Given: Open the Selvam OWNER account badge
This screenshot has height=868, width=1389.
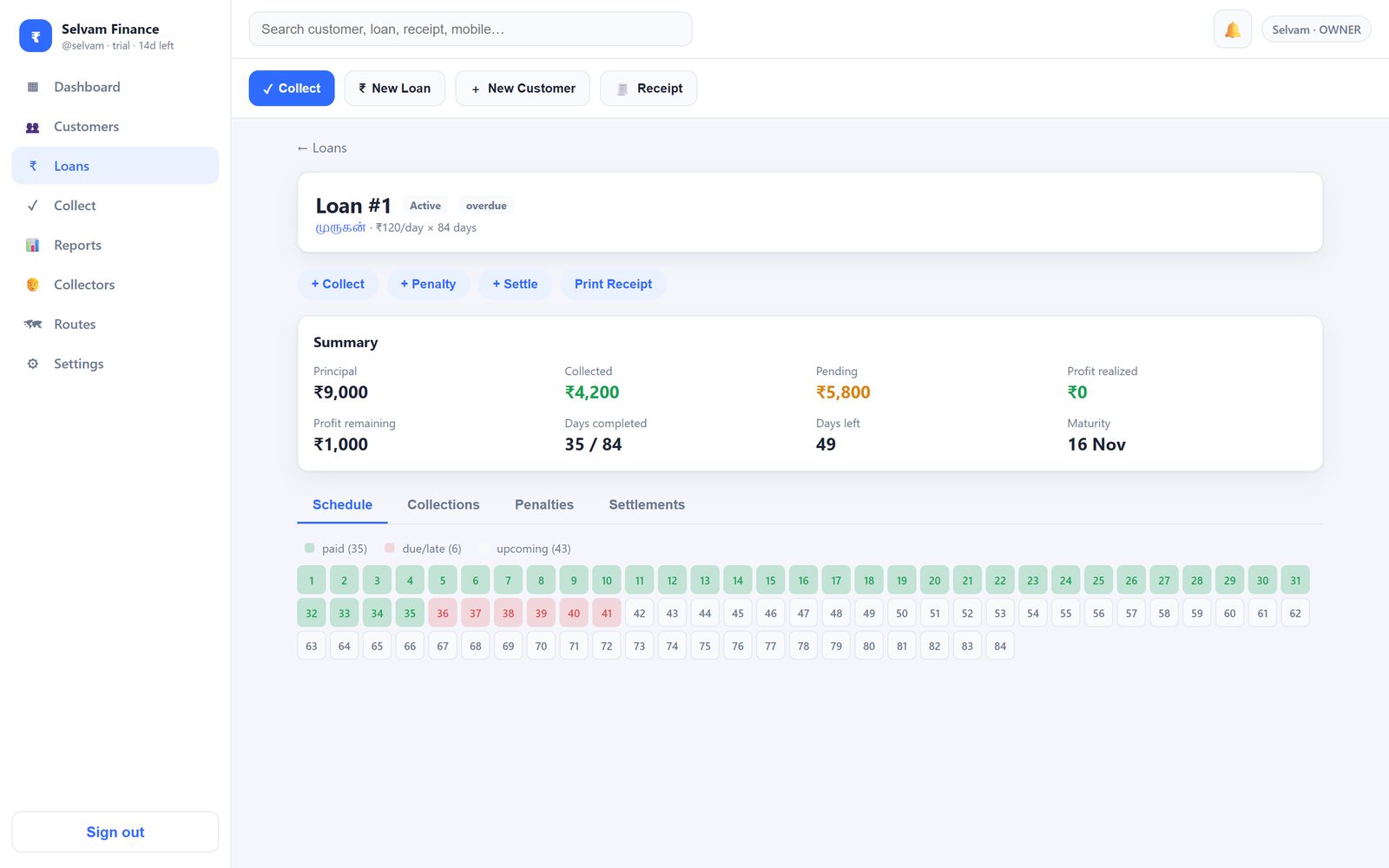Looking at the screenshot, I should (1316, 30).
